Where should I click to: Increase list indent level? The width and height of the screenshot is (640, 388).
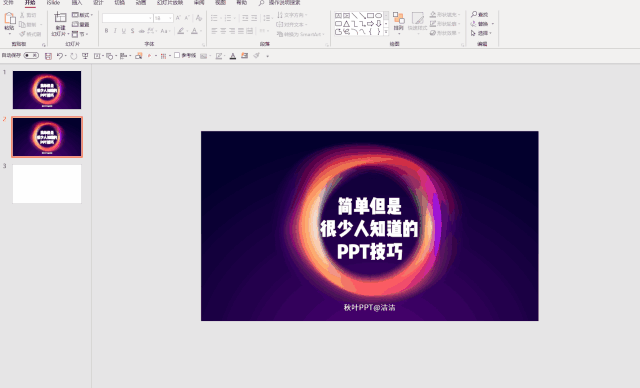[x=254, y=18]
